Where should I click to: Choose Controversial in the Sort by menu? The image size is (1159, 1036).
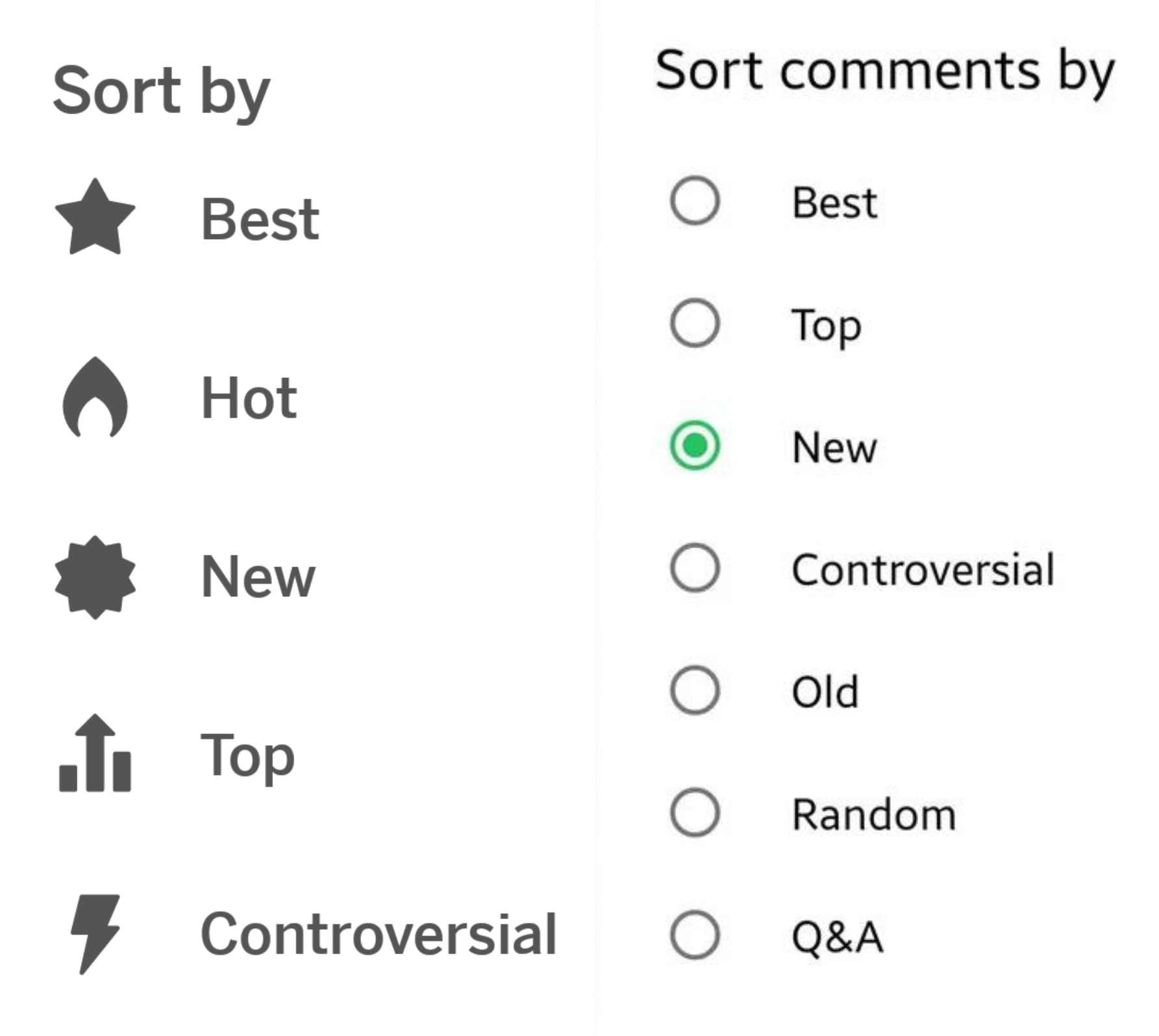point(379,934)
